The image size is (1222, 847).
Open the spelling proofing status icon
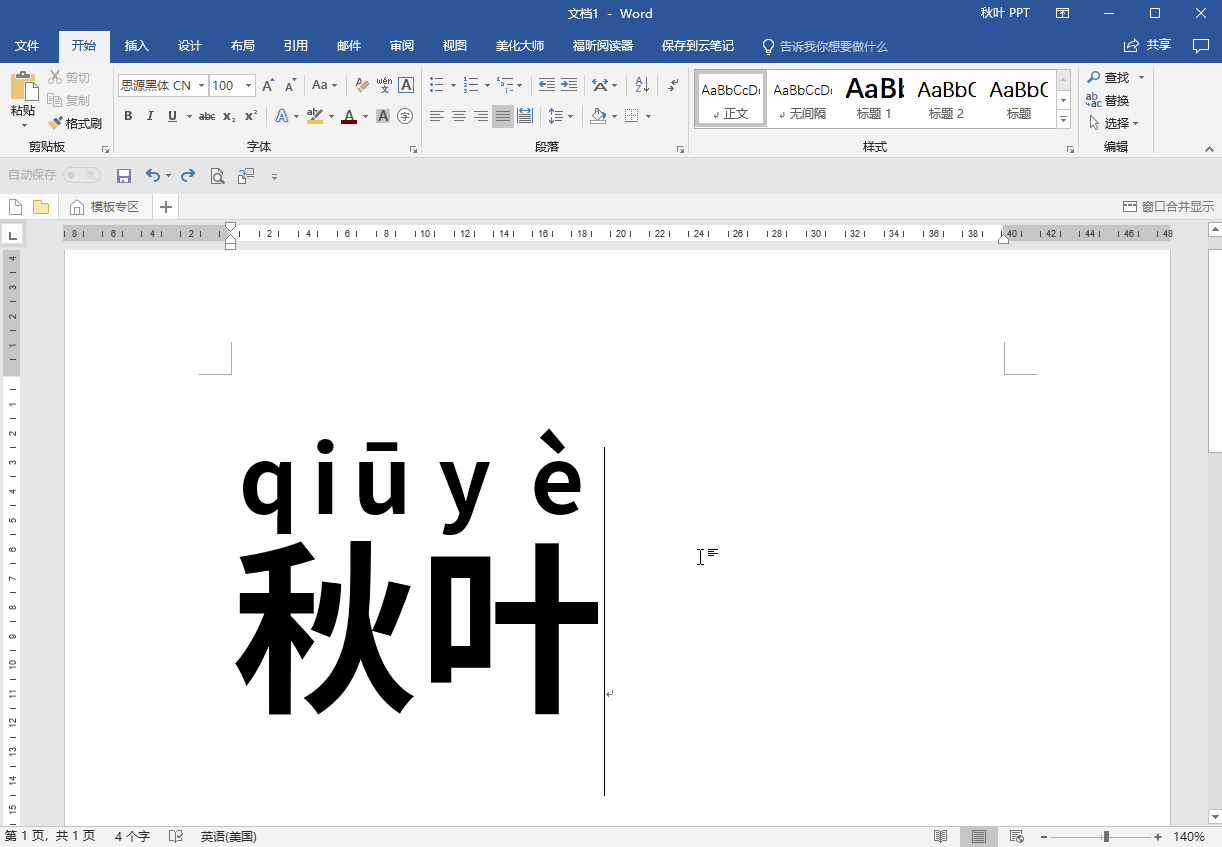(x=176, y=836)
